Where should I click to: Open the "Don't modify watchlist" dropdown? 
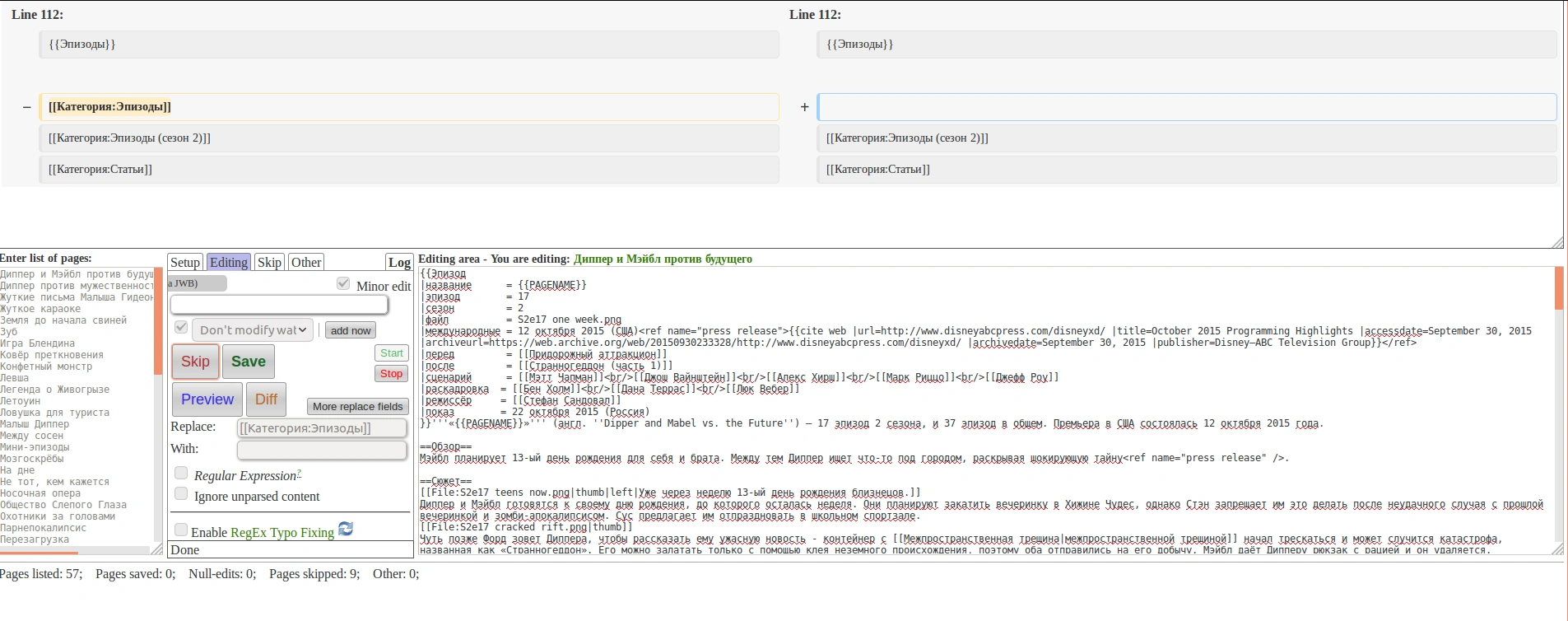253,330
